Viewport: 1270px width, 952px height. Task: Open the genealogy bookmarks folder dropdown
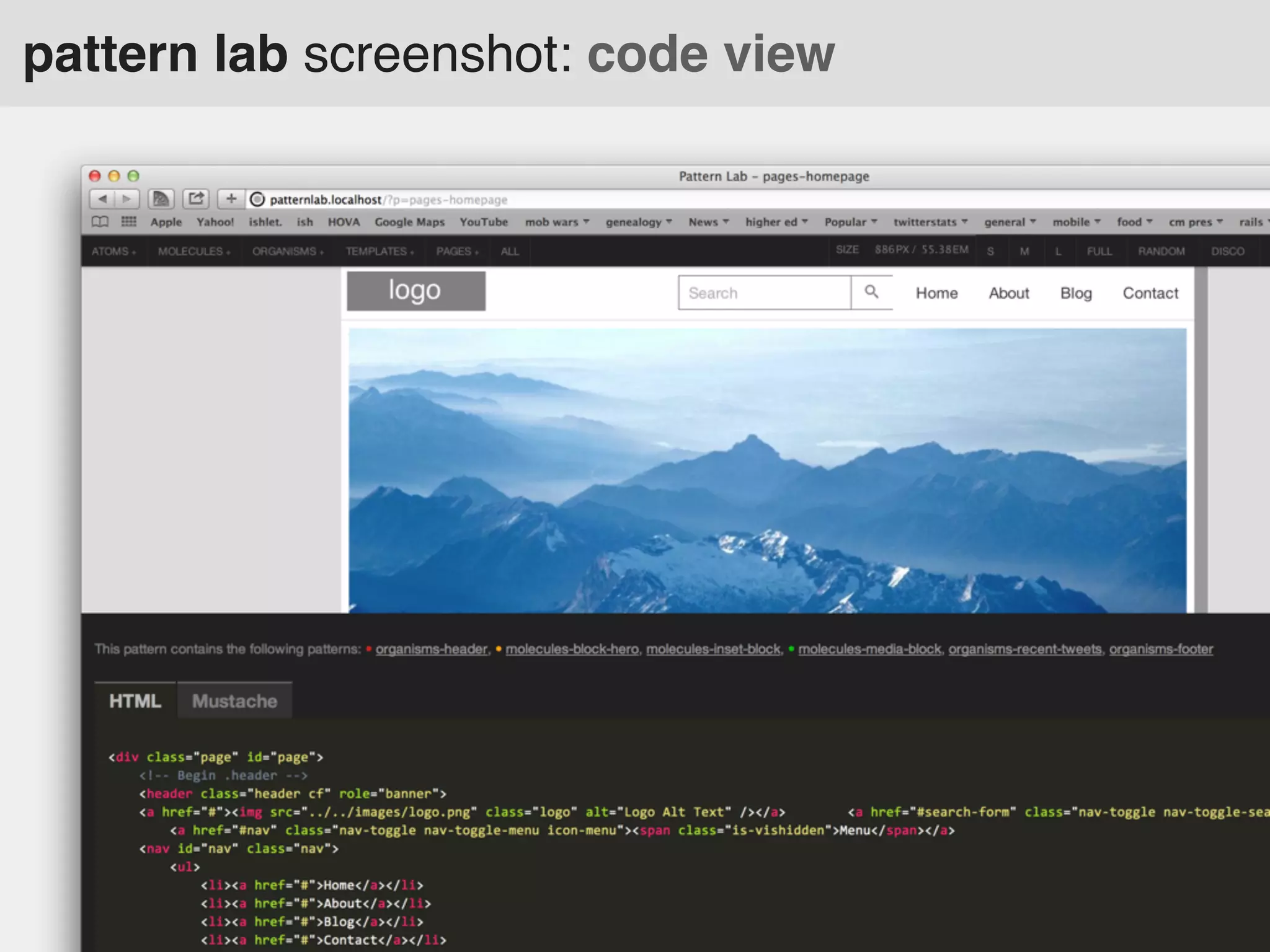pyautogui.click(x=638, y=222)
